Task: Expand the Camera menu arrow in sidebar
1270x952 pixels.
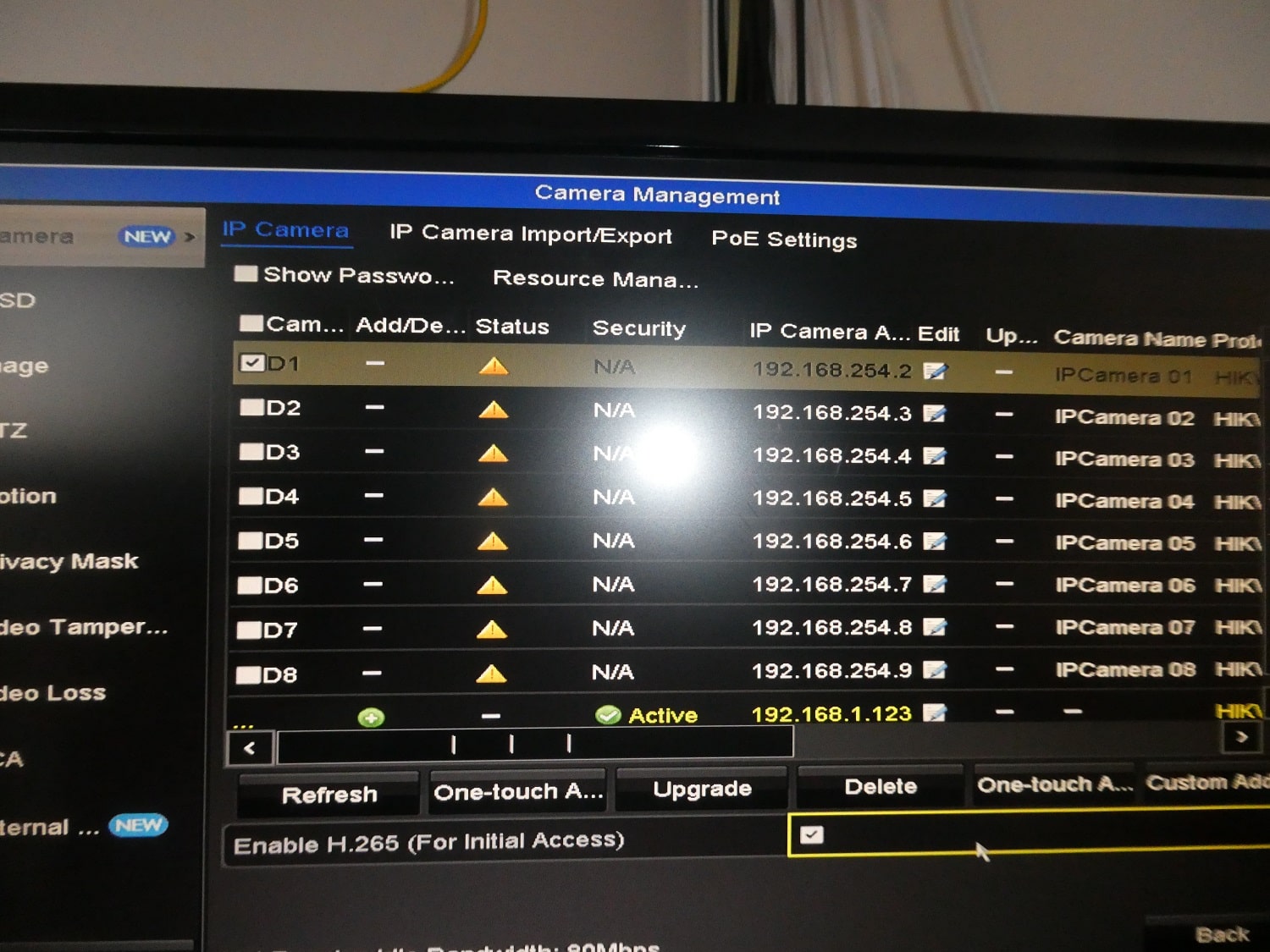Action: pyautogui.click(x=190, y=237)
